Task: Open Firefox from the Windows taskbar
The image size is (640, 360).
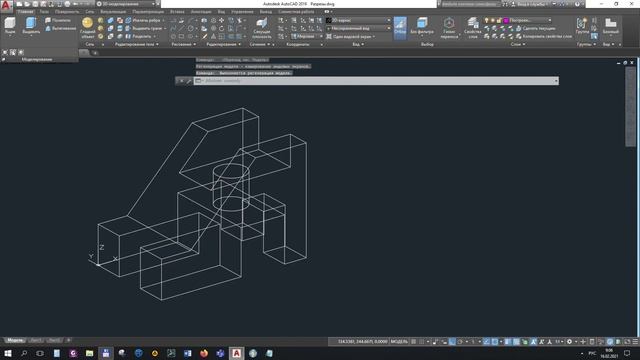Action: [x=204, y=353]
